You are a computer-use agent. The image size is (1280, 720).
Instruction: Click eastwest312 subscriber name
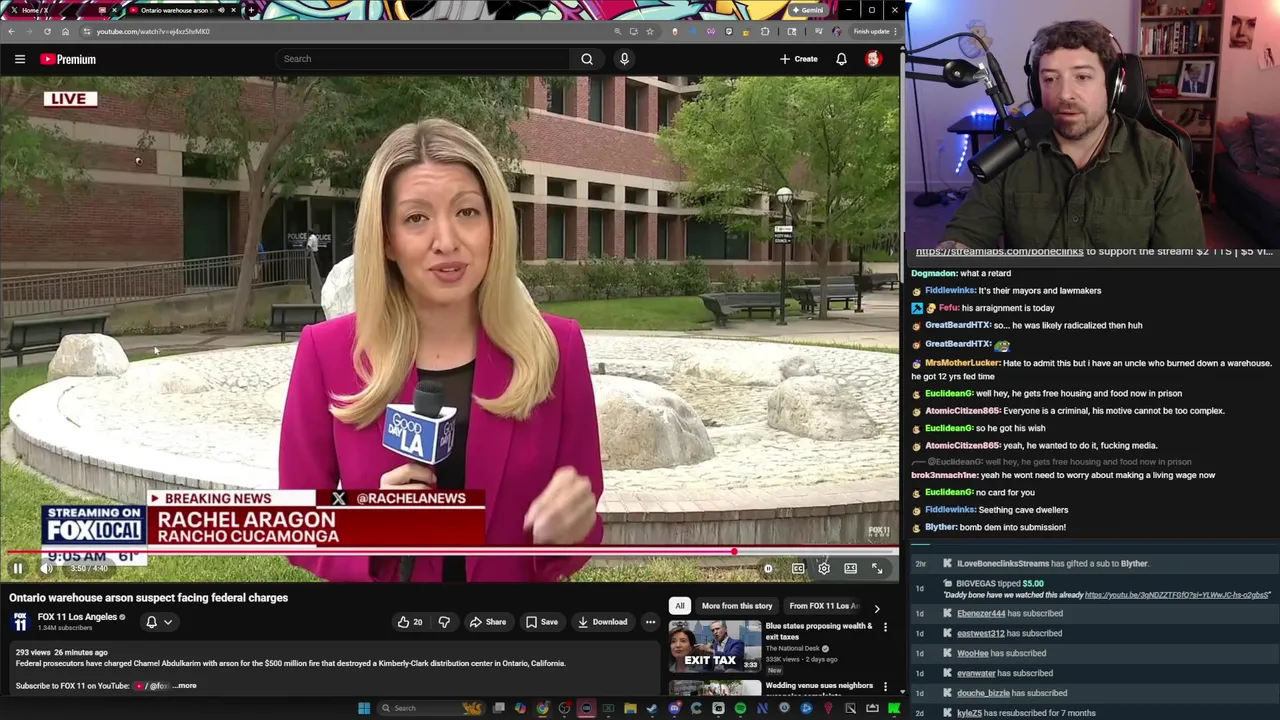pyautogui.click(x=980, y=633)
